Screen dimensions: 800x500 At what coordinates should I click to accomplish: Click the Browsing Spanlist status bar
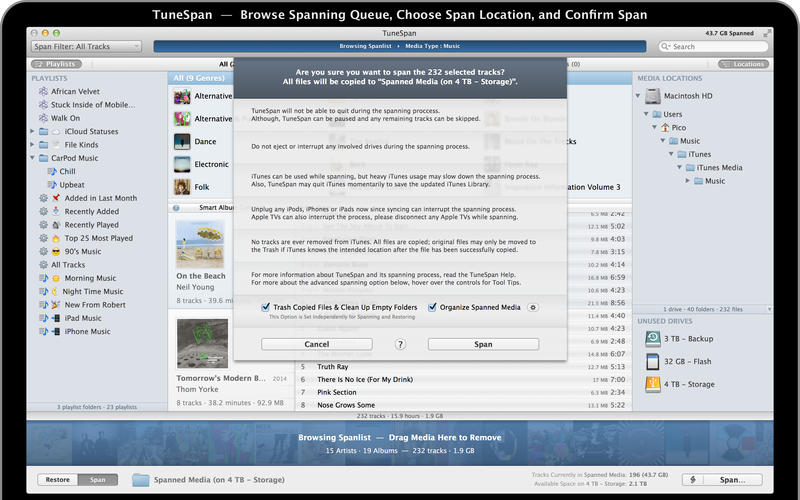click(399, 46)
